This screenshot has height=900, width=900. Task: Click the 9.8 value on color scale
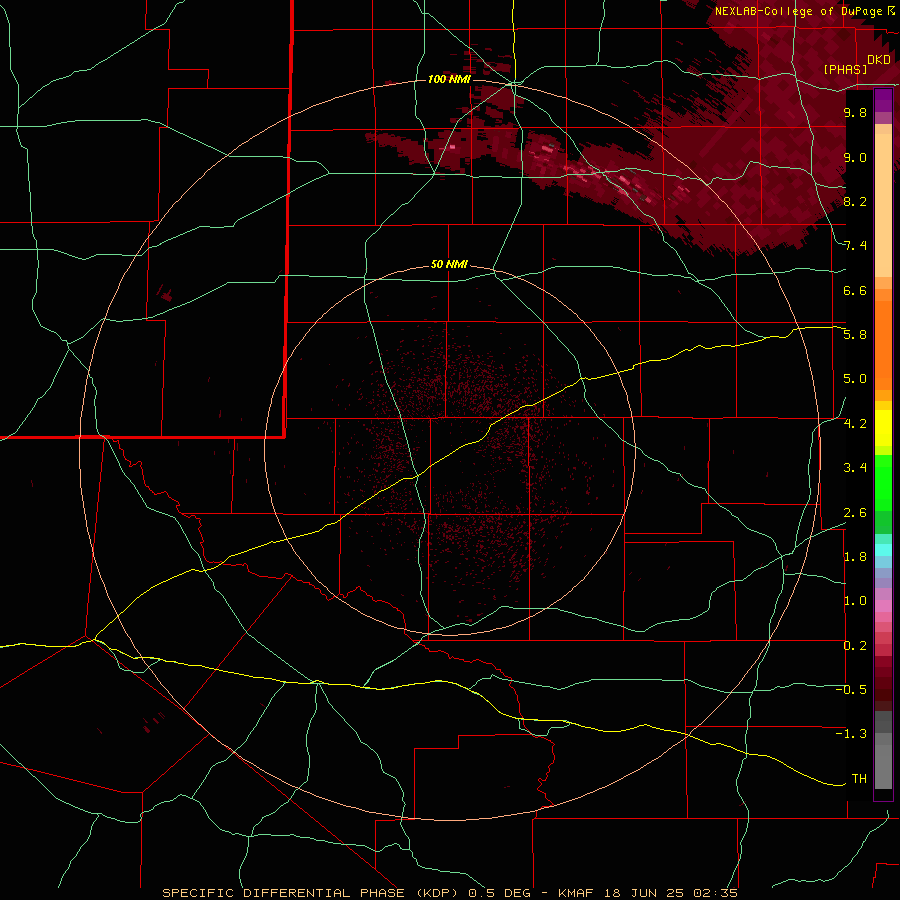coord(855,113)
